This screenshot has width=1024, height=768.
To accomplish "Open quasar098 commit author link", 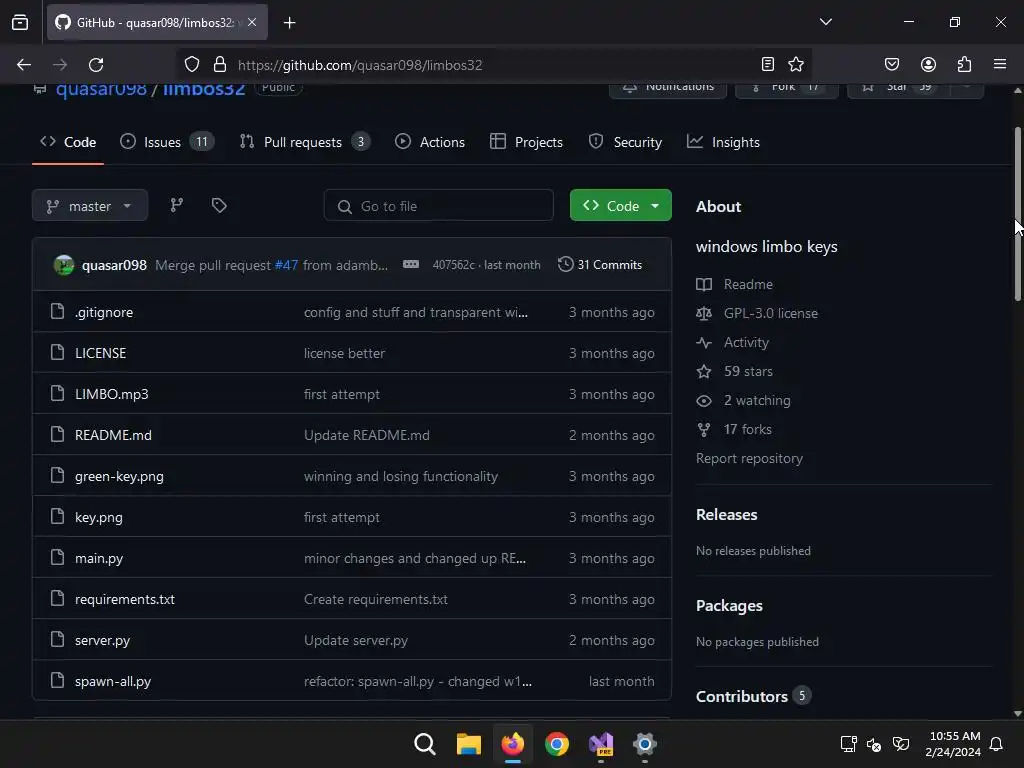I will pos(114,265).
